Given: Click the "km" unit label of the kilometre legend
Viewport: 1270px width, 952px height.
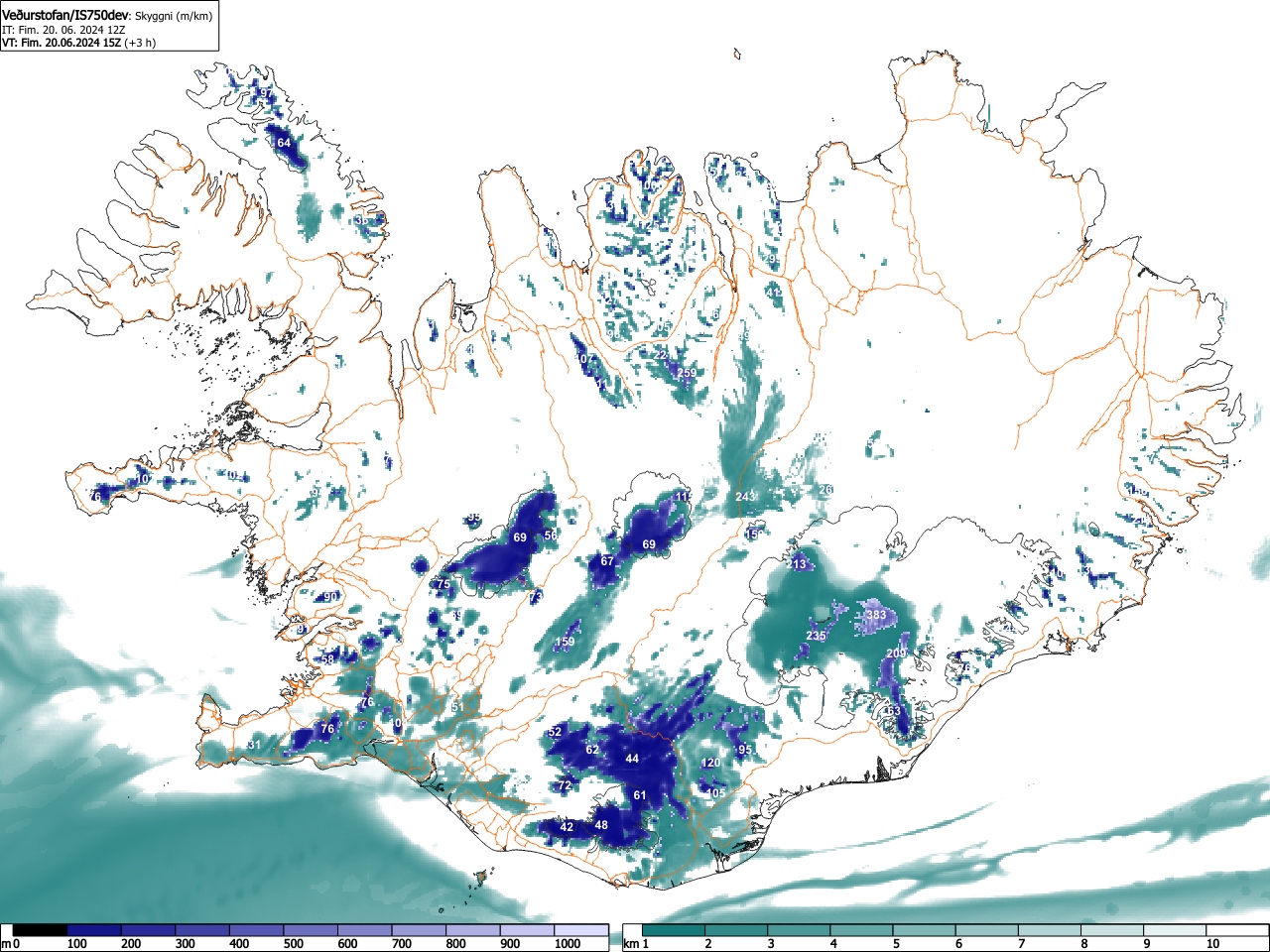Looking at the screenshot, I should [x=630, y=944].
